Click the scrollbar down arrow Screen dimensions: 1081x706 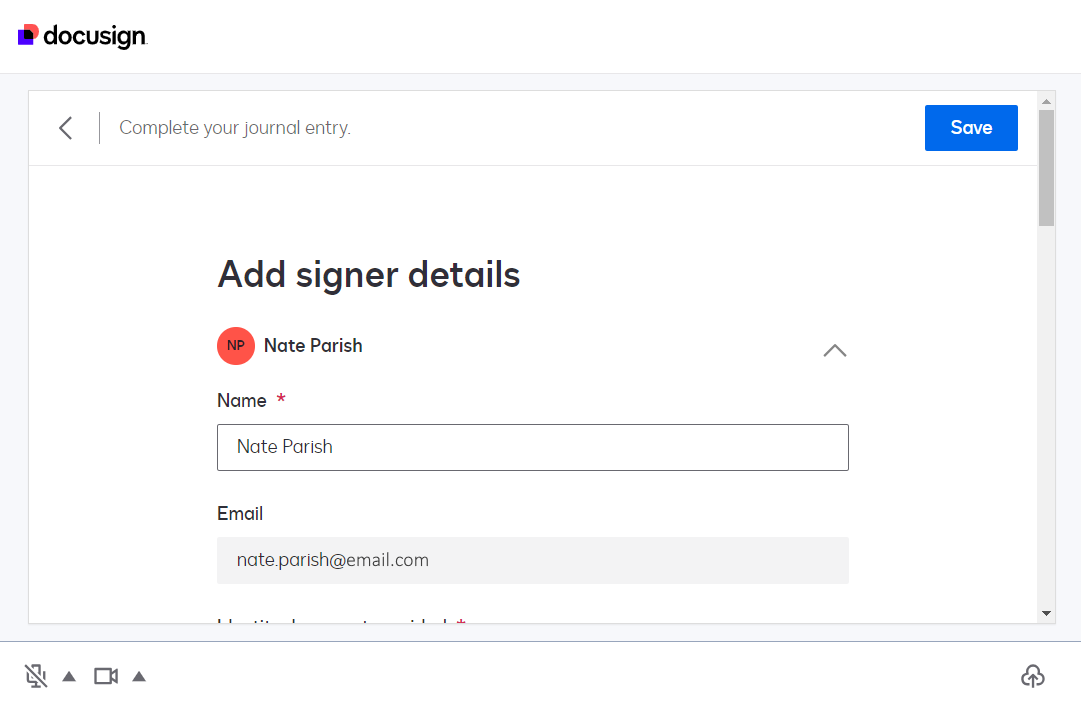pos(1047,613)
